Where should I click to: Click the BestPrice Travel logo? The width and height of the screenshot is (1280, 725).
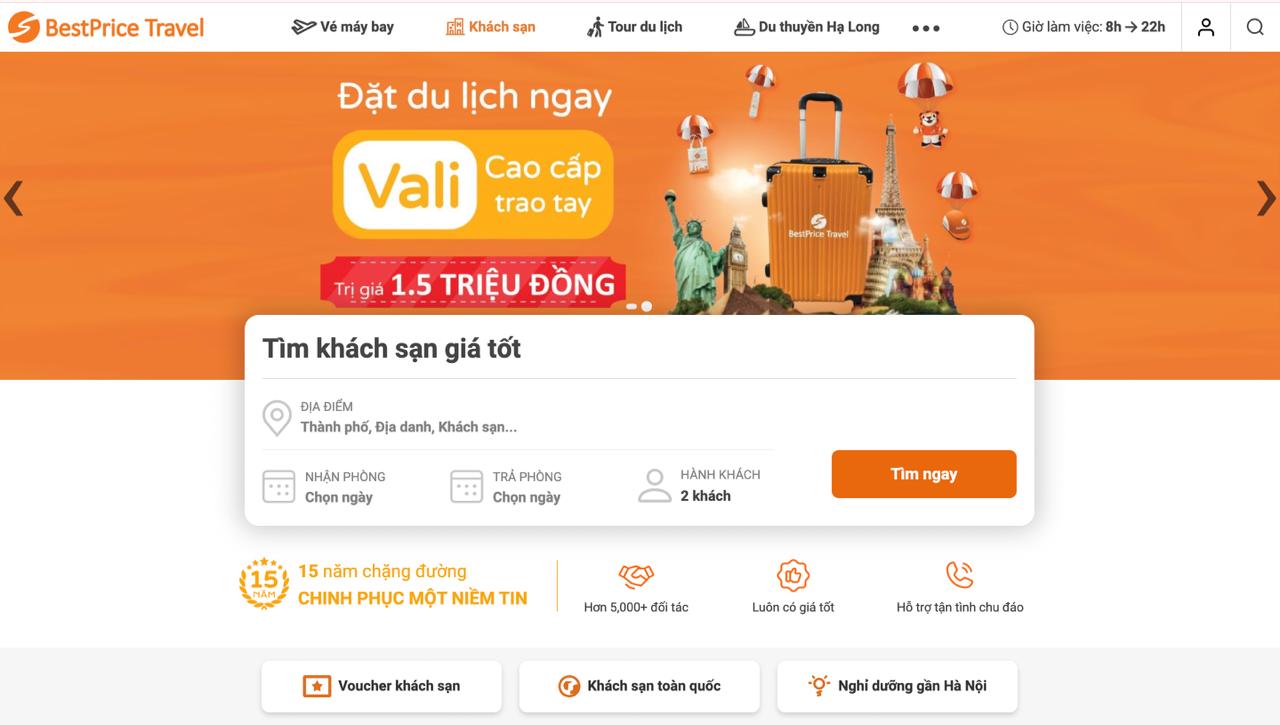coord(105,27)
